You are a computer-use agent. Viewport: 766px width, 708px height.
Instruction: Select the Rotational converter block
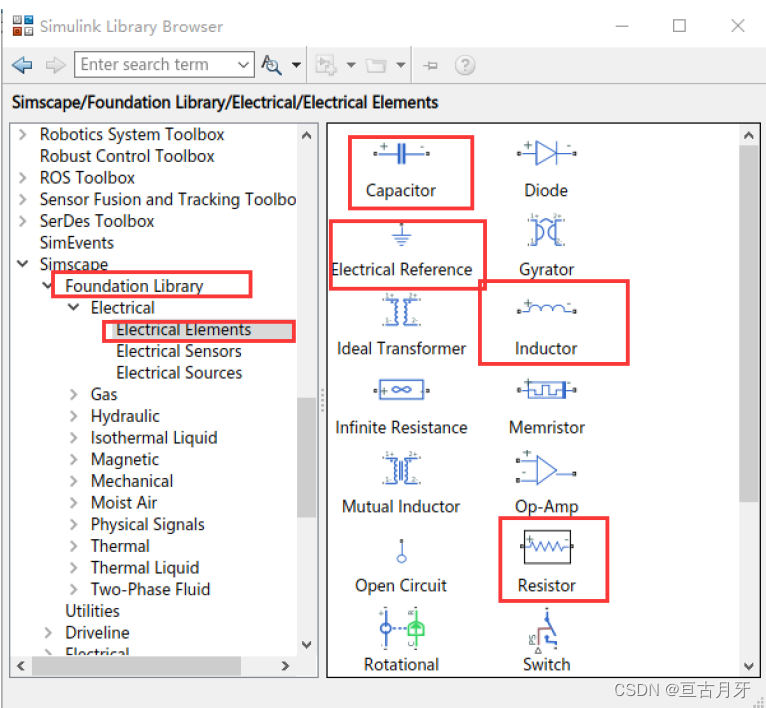coord(401,628)
